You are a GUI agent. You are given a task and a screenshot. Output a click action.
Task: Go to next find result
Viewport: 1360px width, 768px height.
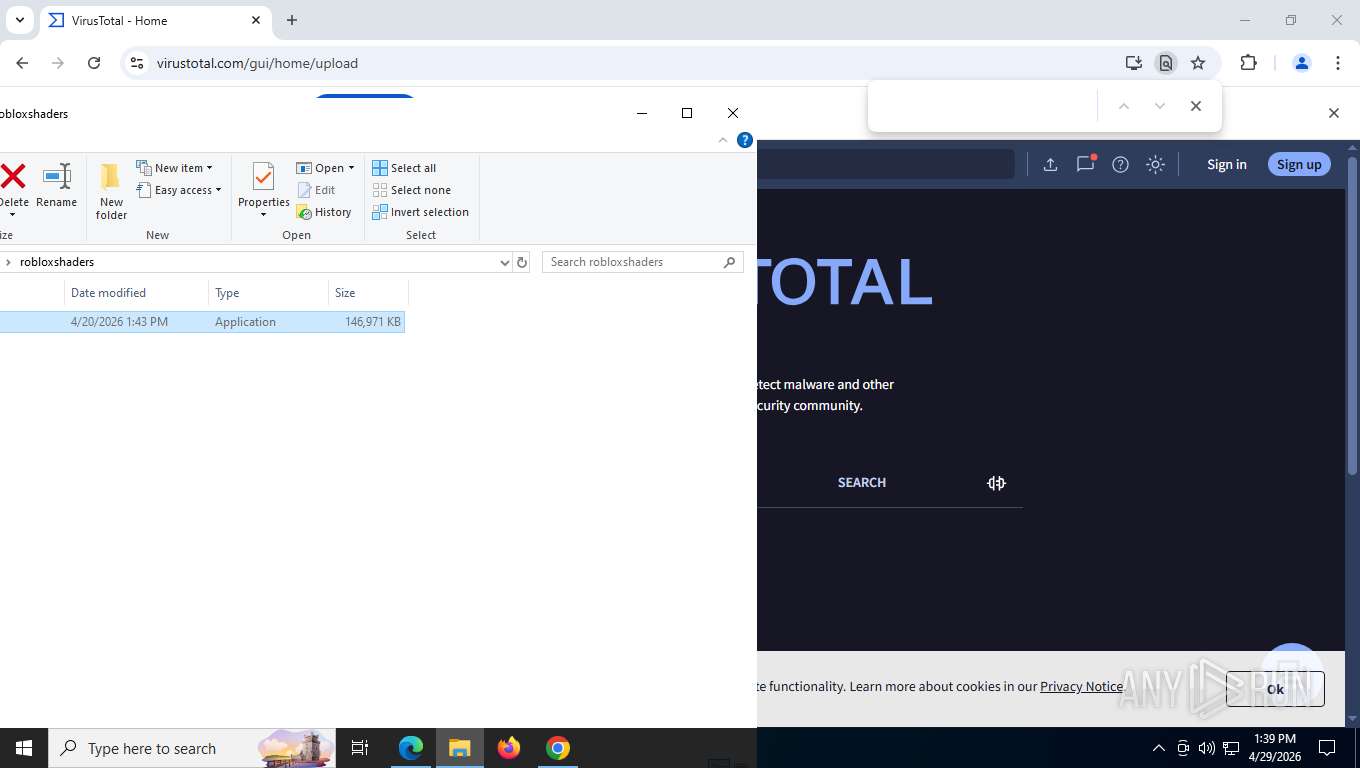coord(1160,106)
